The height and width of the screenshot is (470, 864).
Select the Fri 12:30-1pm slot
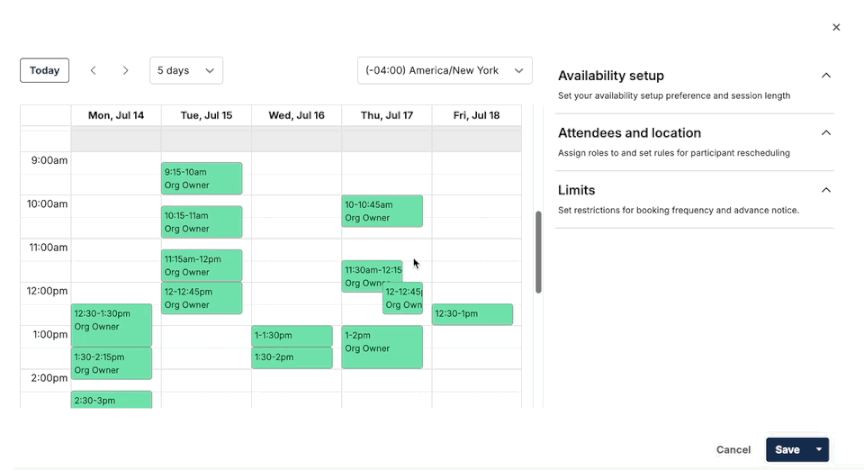(472, 314)
